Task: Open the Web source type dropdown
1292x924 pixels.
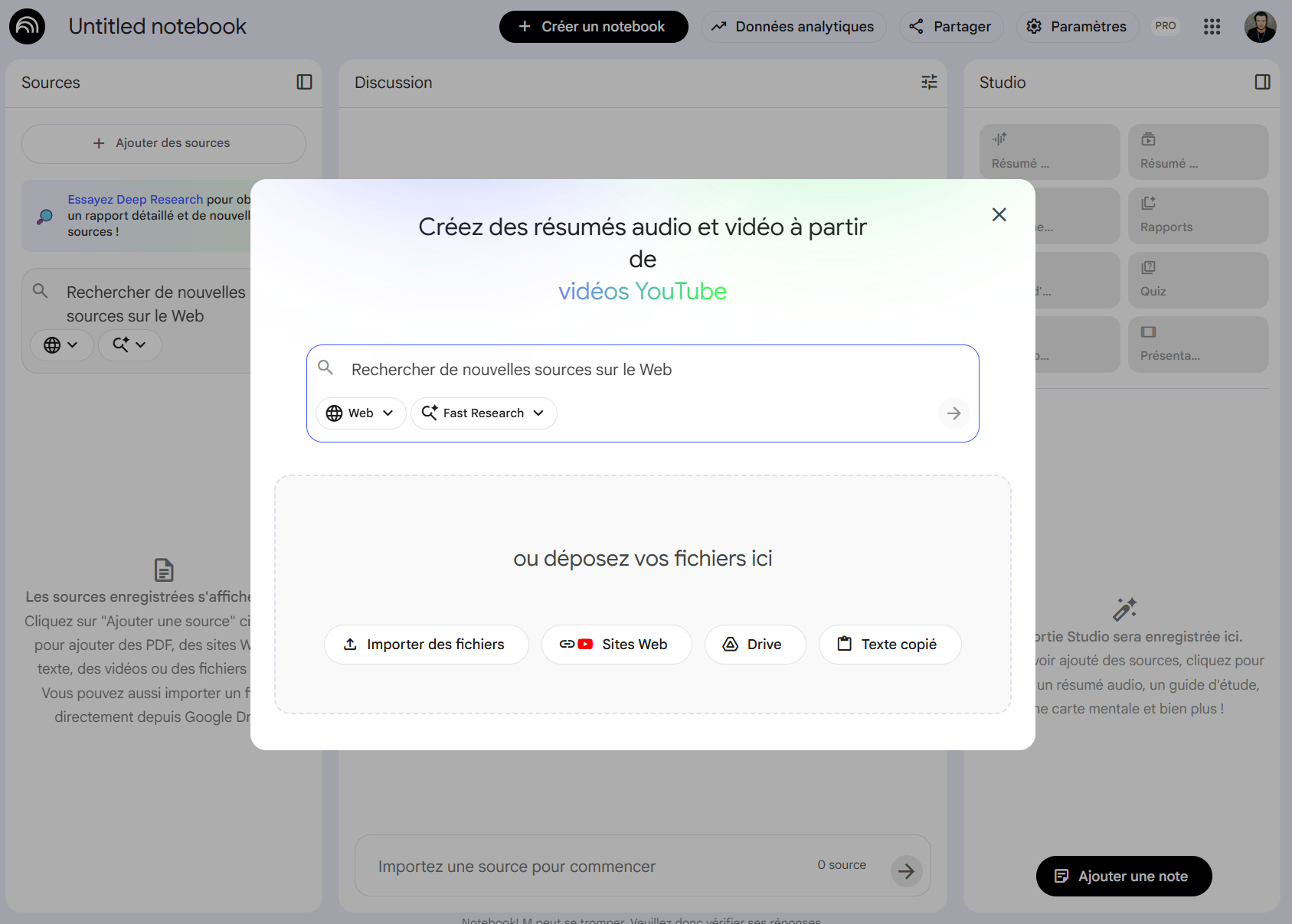Action: pyautogui.click(x=360, y=413)
